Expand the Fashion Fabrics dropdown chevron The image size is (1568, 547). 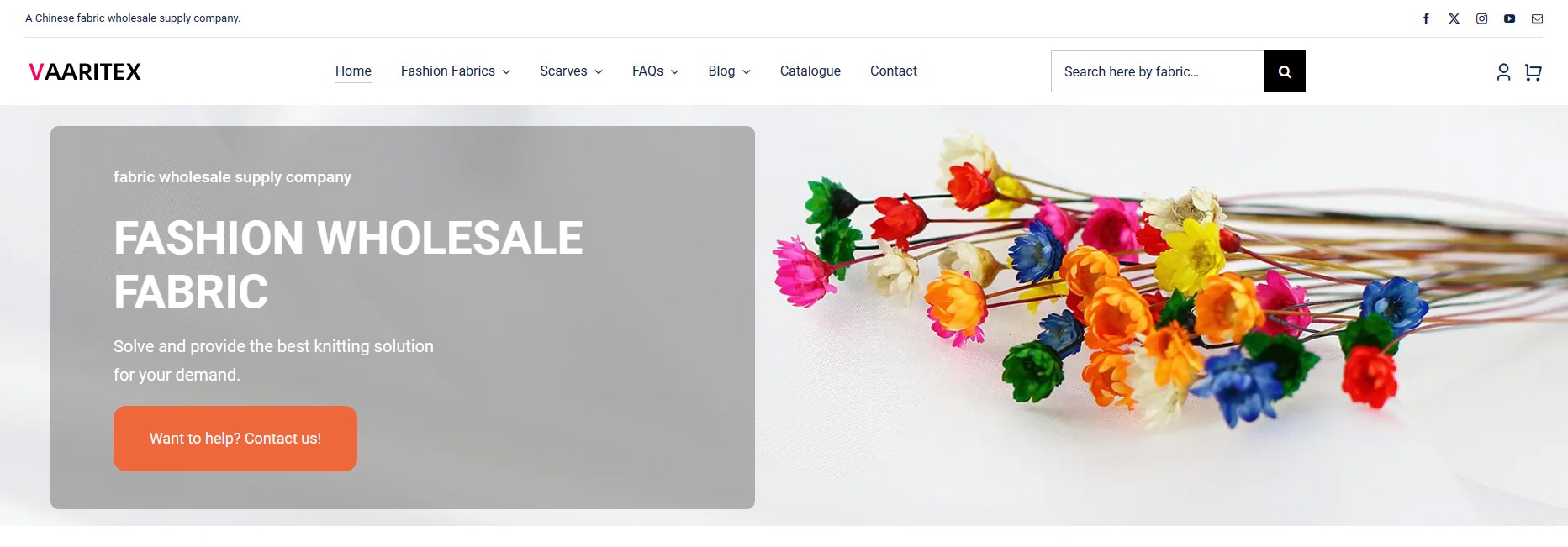(506, 72)
